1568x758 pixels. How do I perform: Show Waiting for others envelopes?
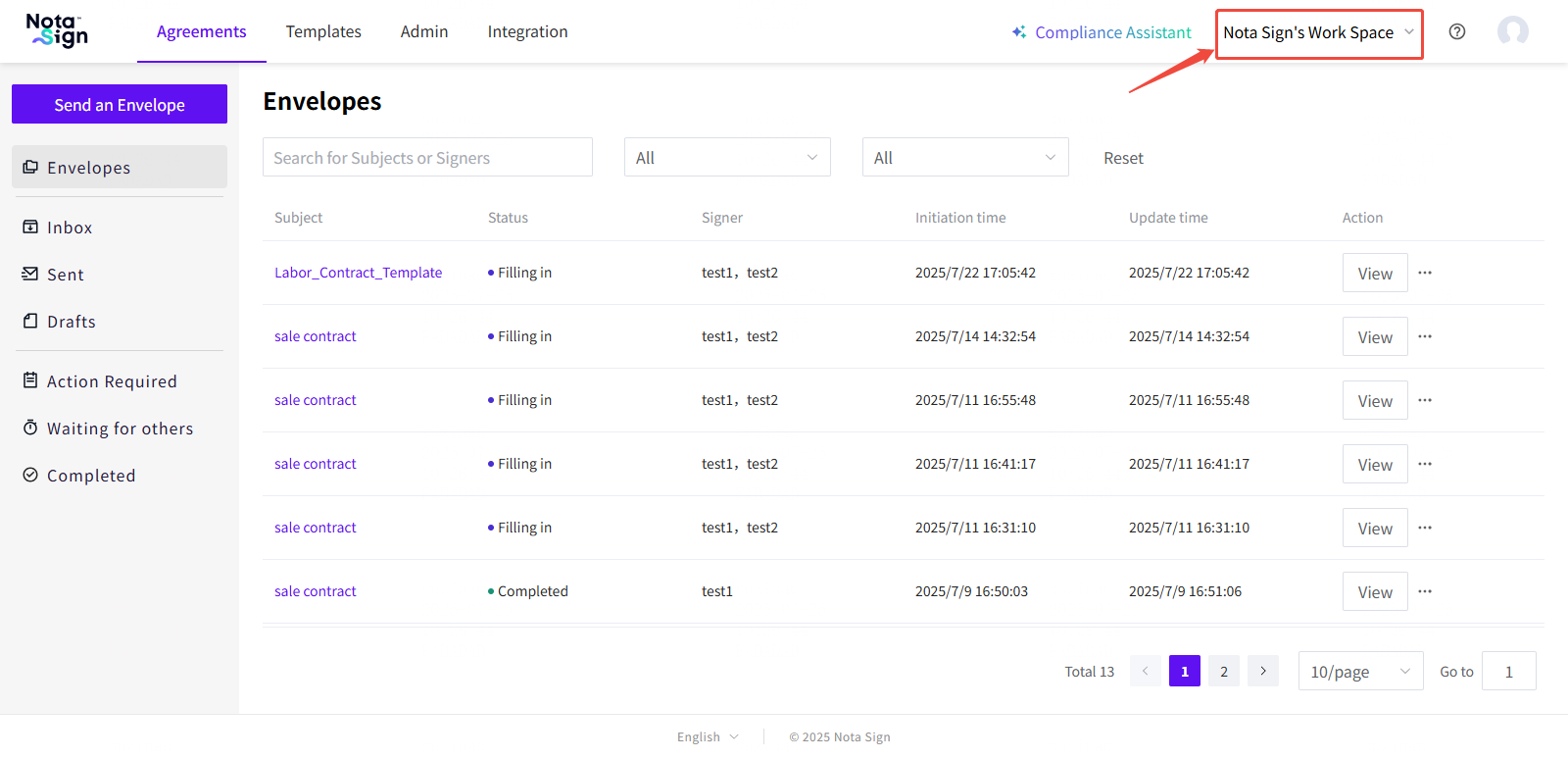120,429
